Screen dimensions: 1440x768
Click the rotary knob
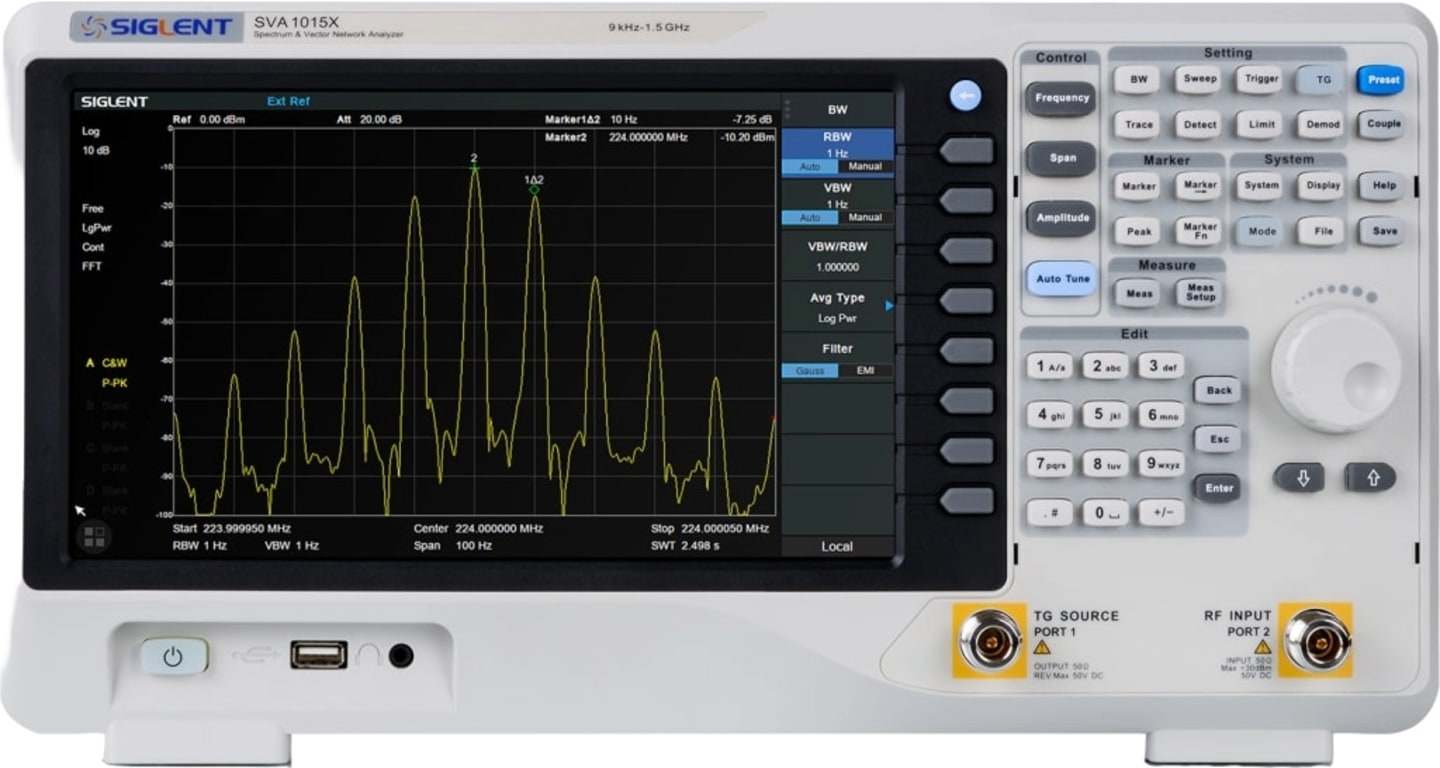click(1336, 369)
